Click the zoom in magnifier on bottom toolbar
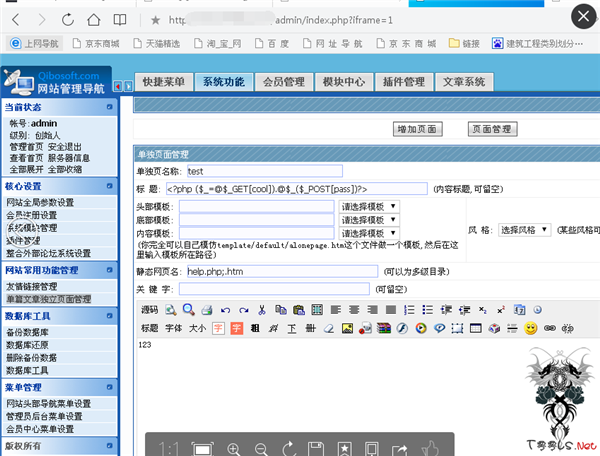The height and width of the screenshot is (456, 600). coord(234,449)
